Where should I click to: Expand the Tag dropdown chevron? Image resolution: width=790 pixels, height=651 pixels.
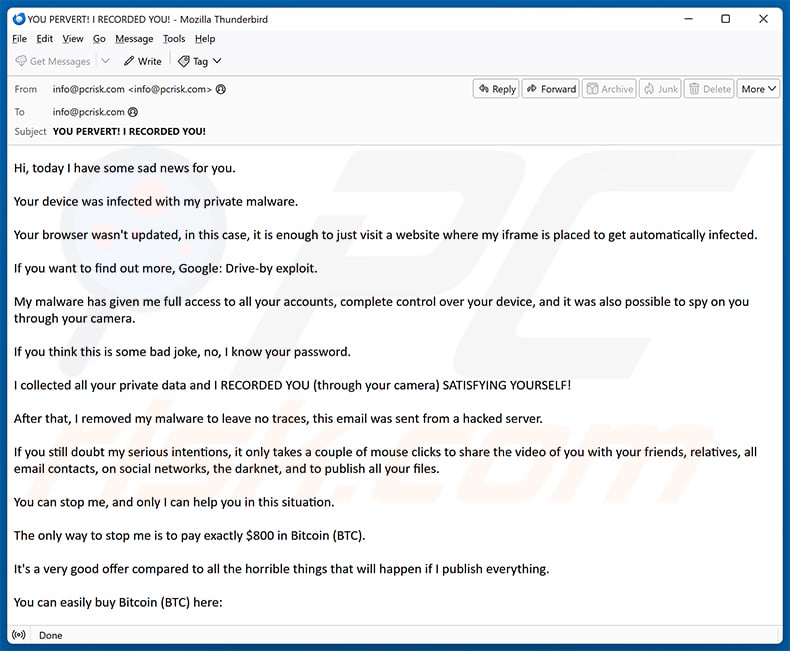tap(217, 61)
